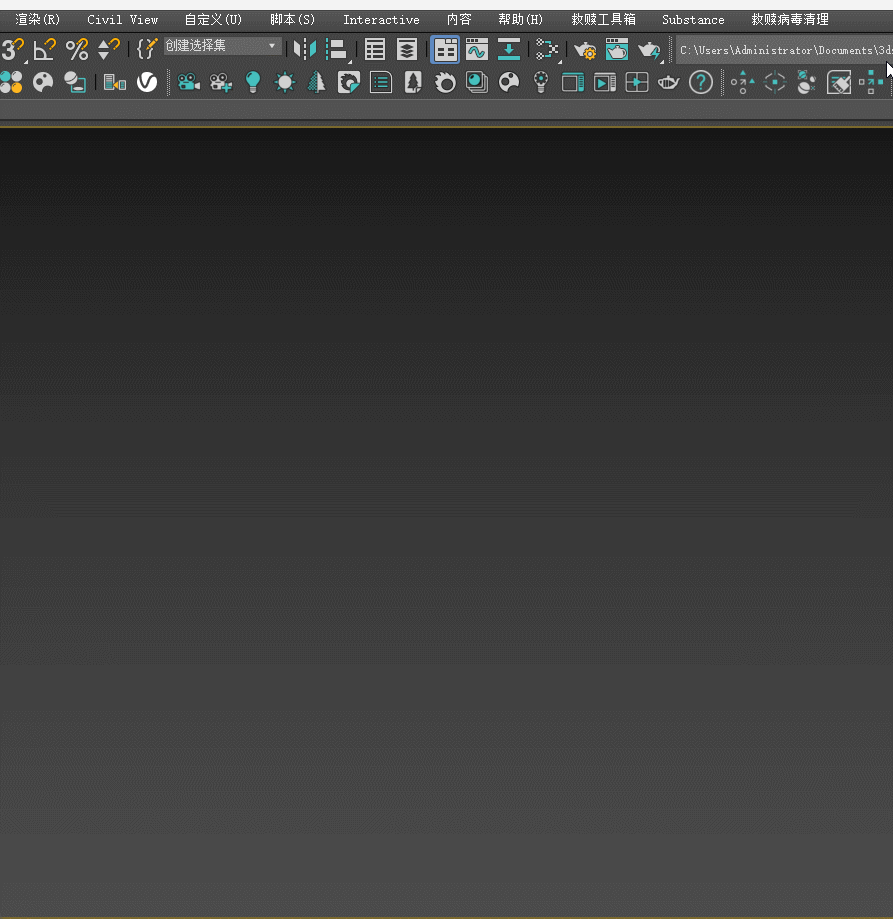Open the Substance menu

coord(693,20)
